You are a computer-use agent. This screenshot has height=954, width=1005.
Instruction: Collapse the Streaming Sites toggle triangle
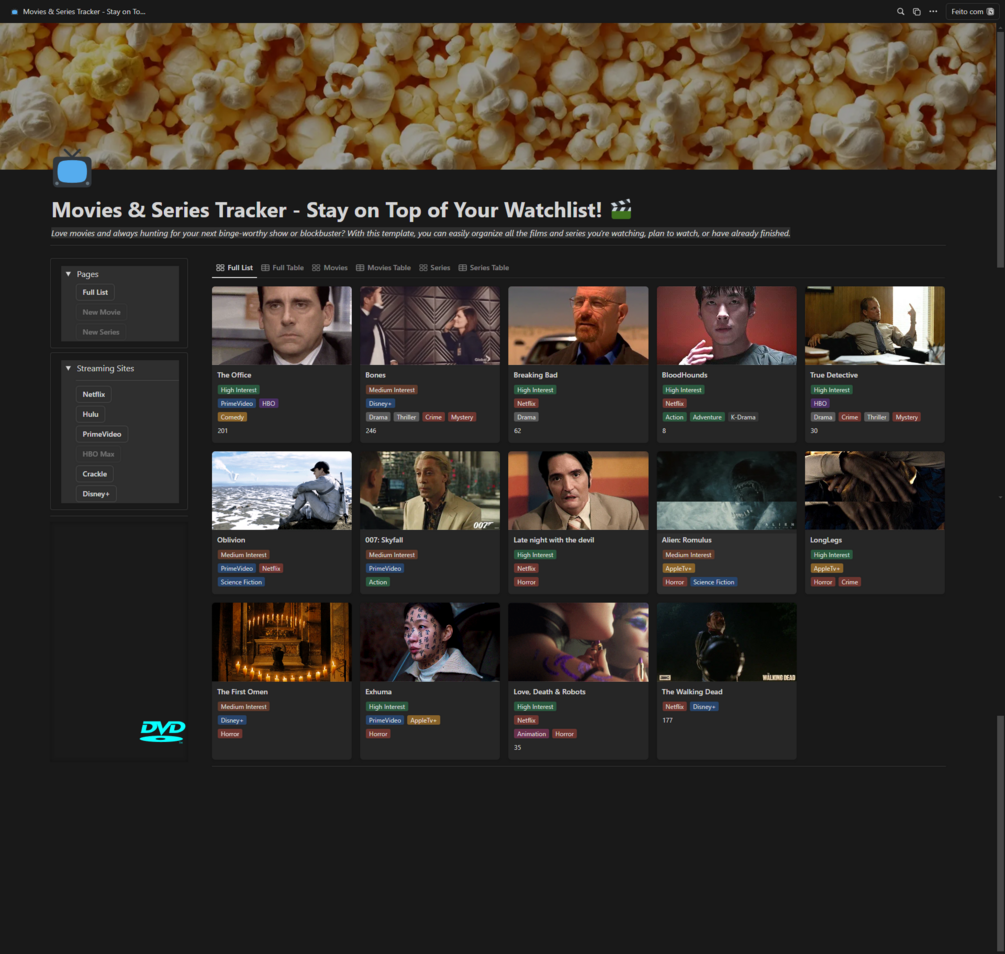tap(69, 368)
